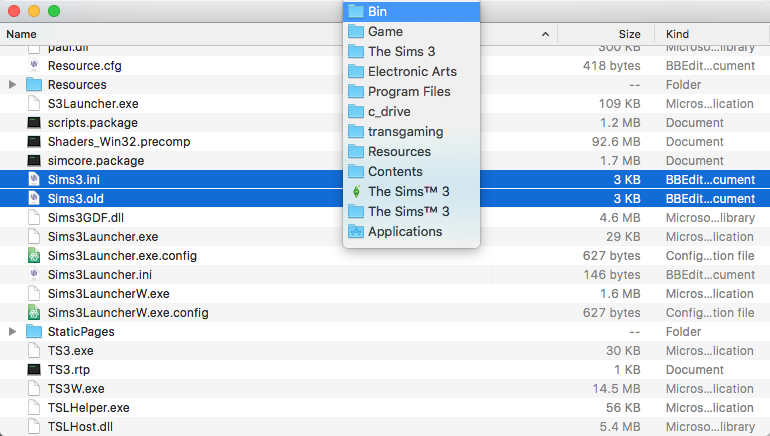Select Sims3GDF.dll file name
This screenshot has height=436, width=770.
(x=85, y=218)
